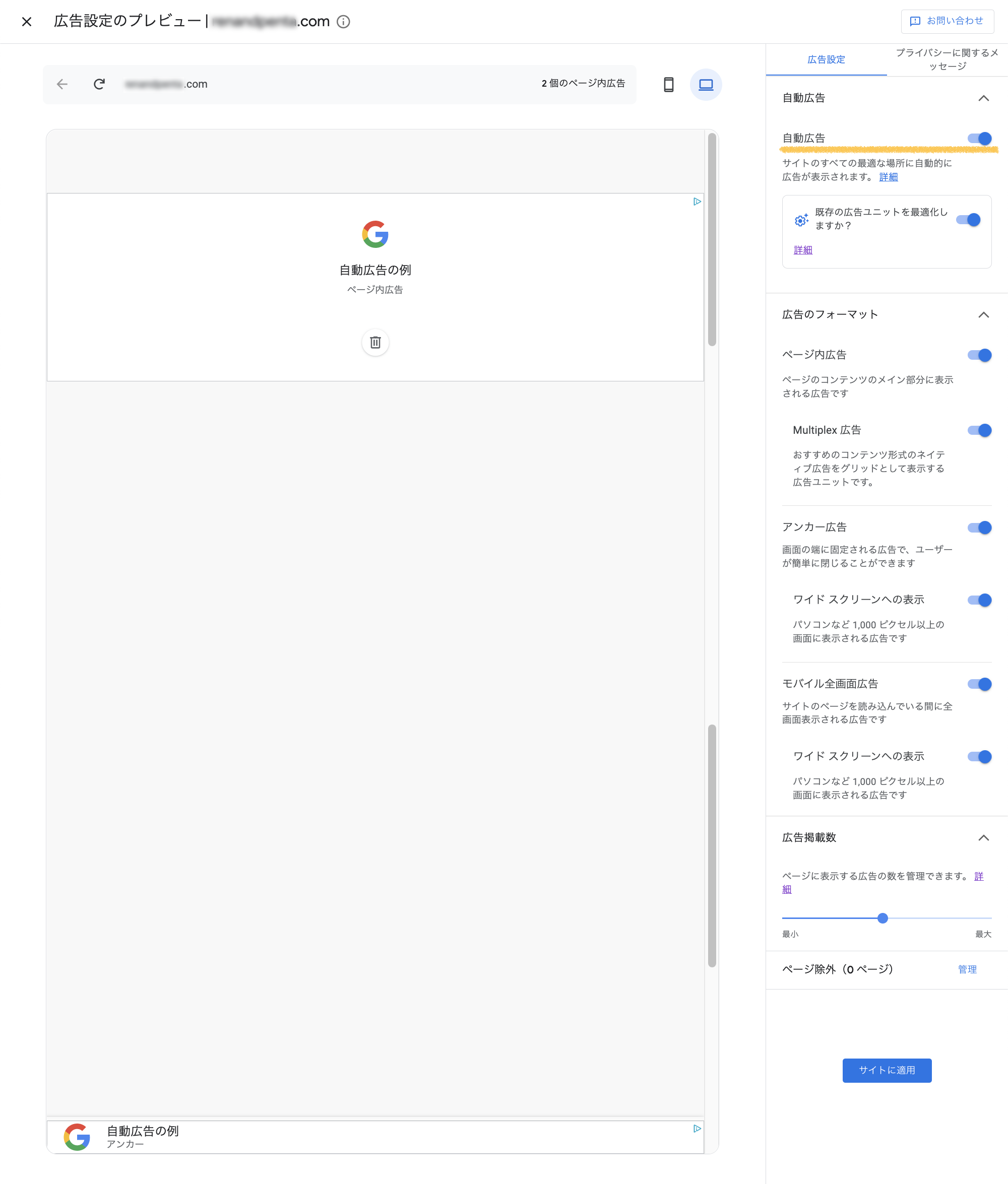Click the info icon beside the site name

point(343,22)
